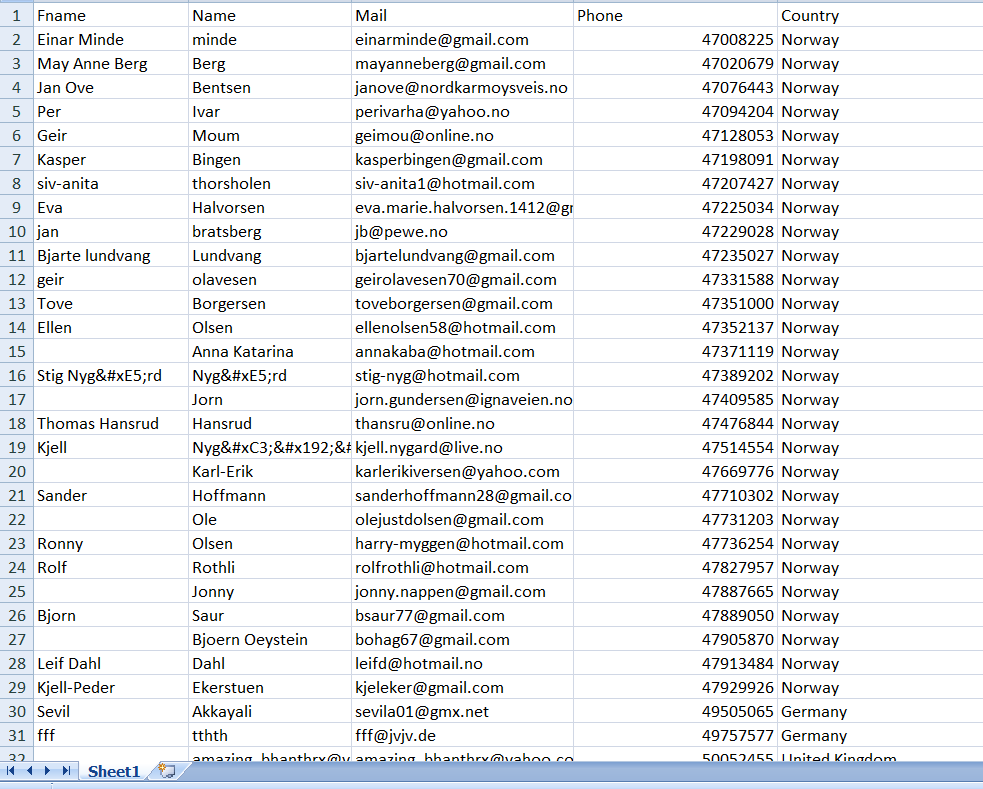Select the Germany cell in Sevil's row
Screen dimensions: 983x789
click(x=880, y=711)
